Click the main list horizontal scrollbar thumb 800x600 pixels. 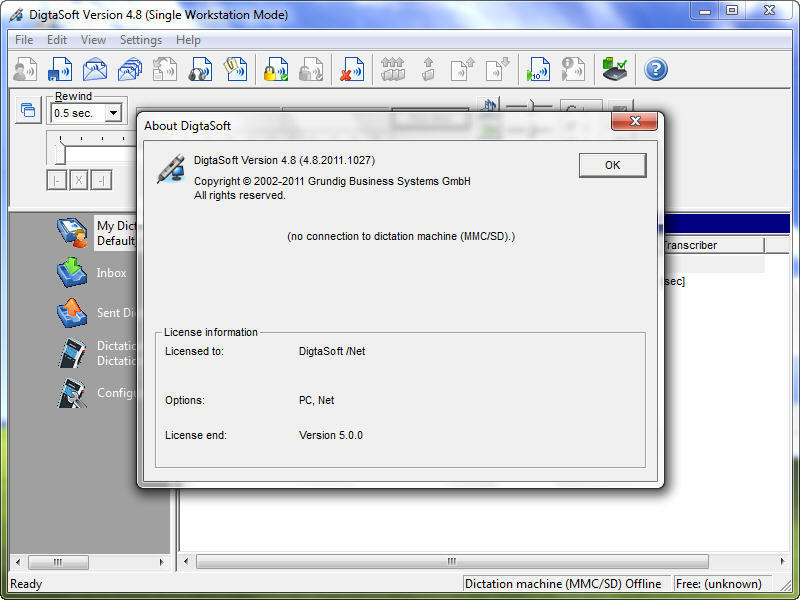click(x=452, y=562)
